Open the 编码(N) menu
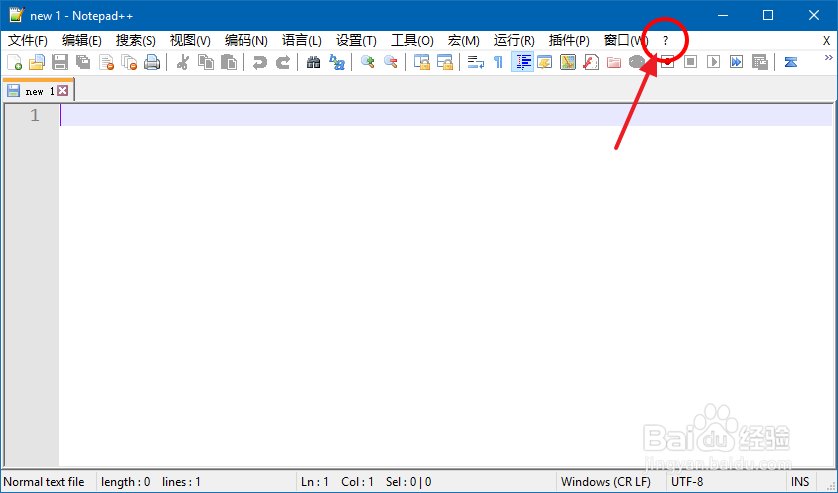 (x=246, y=41)
